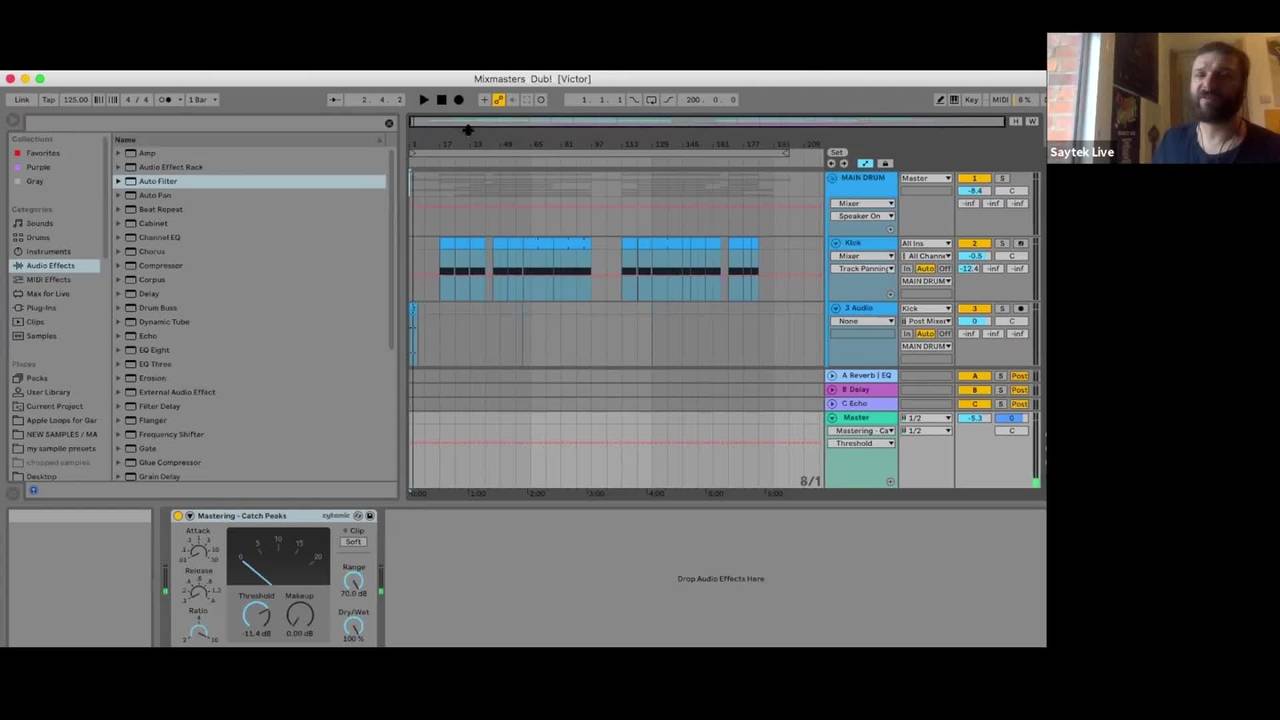Click the Tap tempo button
1280x720 pixels.
coord(48,100)
